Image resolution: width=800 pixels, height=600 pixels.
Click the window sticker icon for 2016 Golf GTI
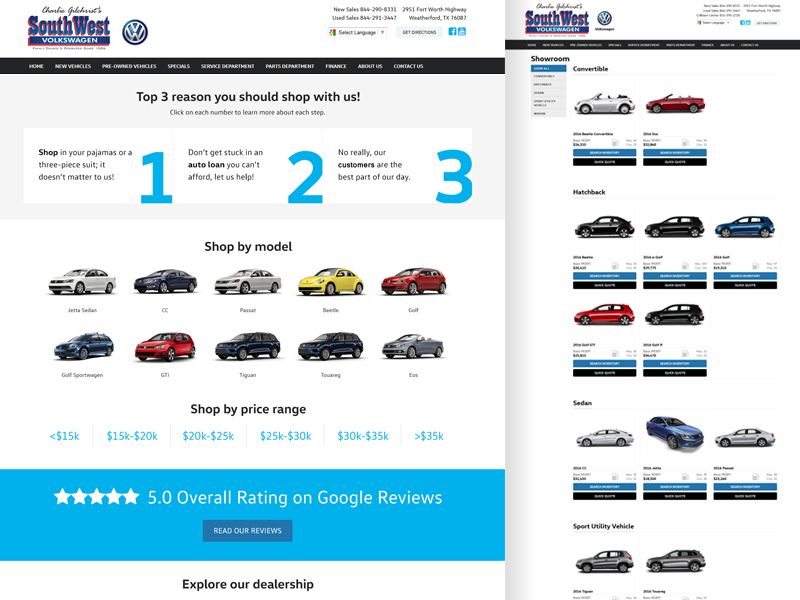pos(615,354)
